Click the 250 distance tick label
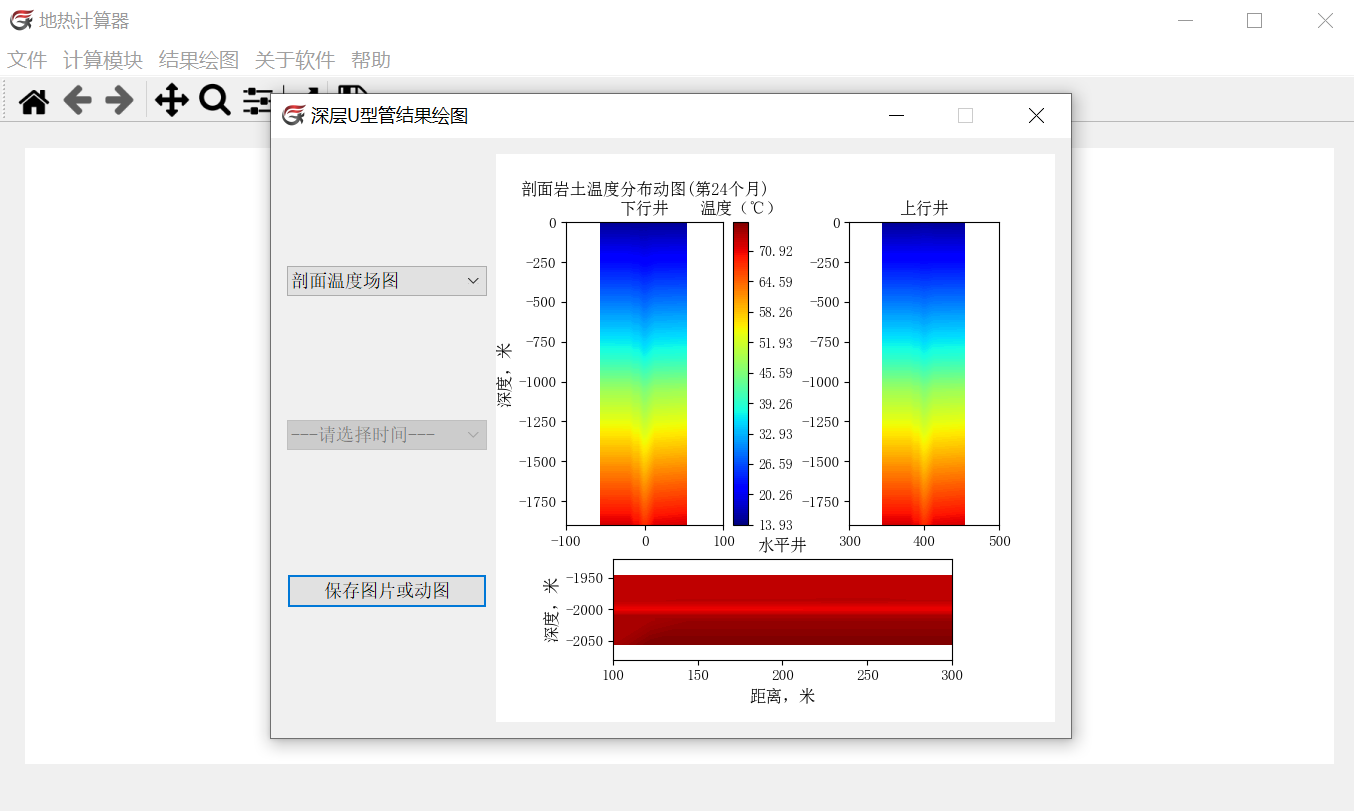 (868, 676)
